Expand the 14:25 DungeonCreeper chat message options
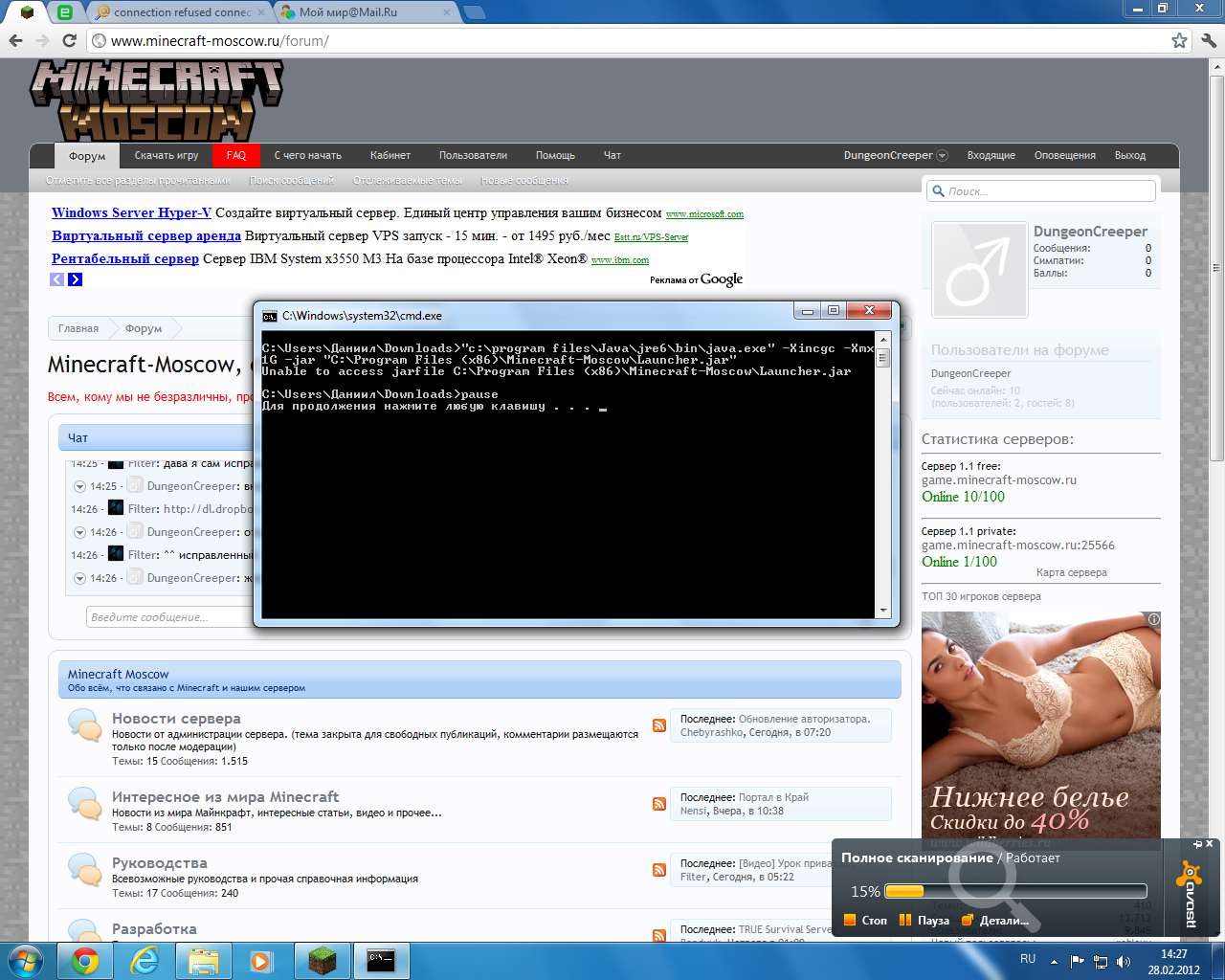1225x980 pixels. (79, 486)
